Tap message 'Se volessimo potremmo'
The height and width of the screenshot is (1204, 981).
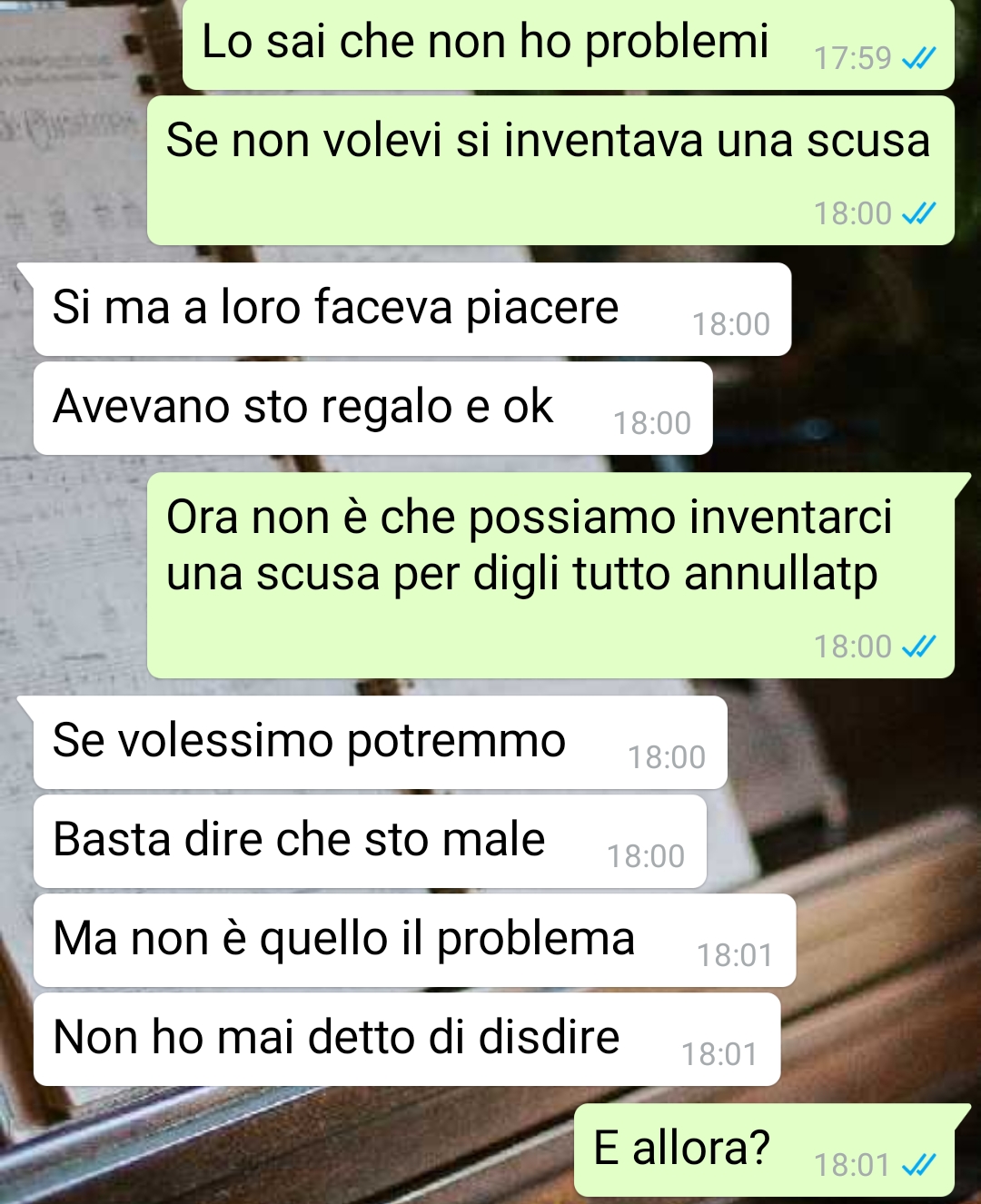coord(380,743)
